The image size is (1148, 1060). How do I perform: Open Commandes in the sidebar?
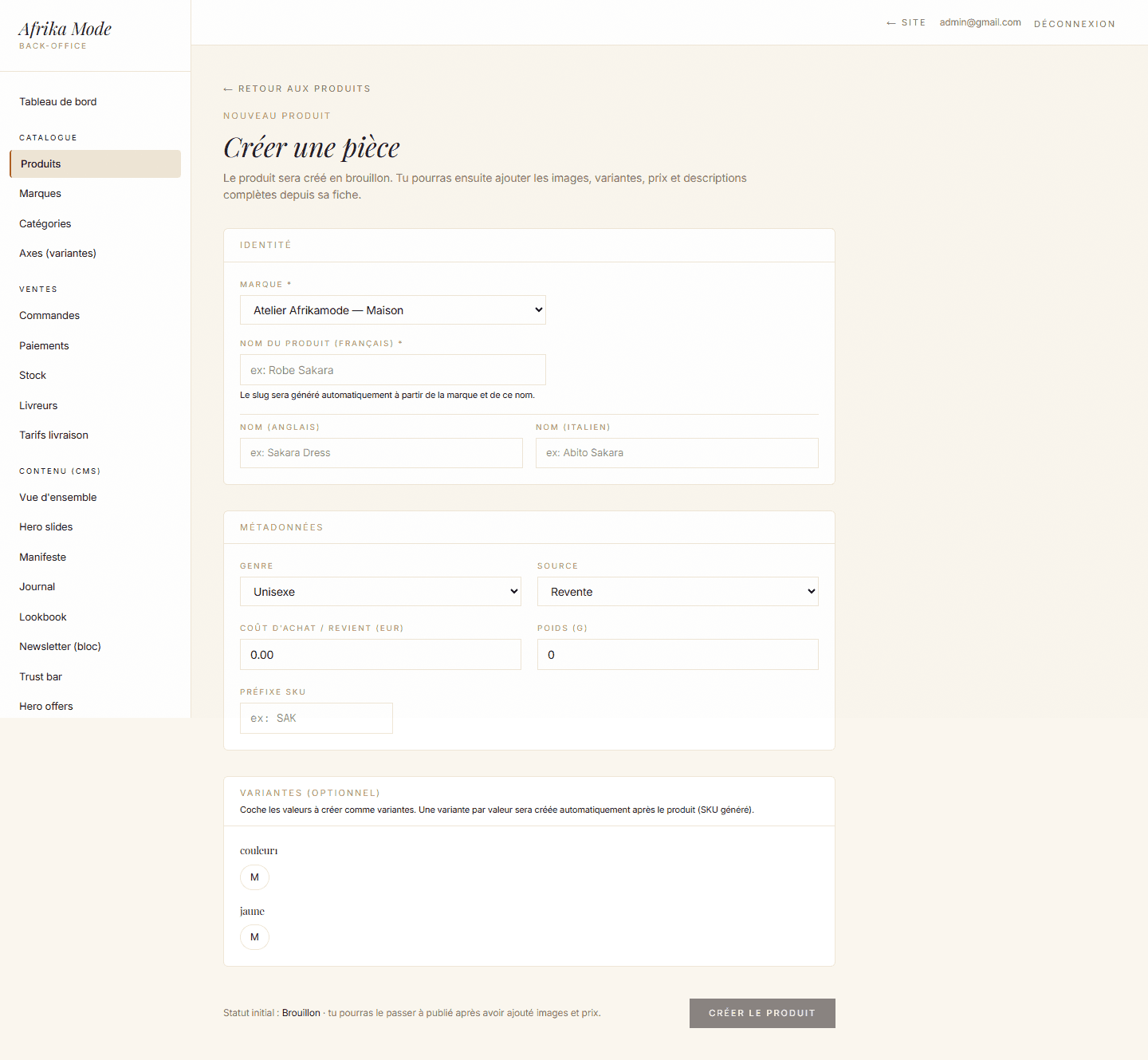pyautogui.click(x=95, y=316)
